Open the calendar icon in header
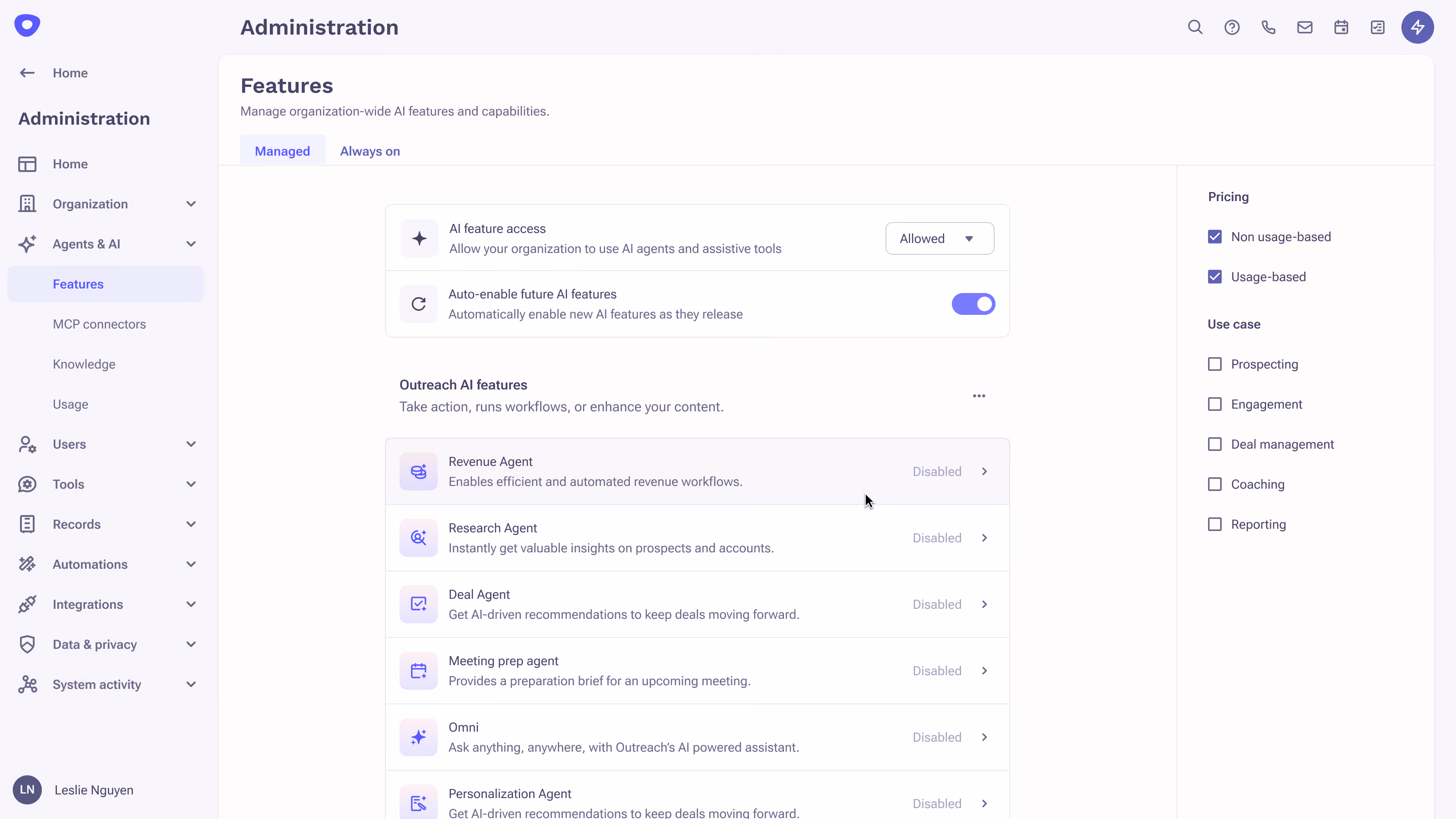Screen dimensions: 1456x819 tap(1341, 27)
